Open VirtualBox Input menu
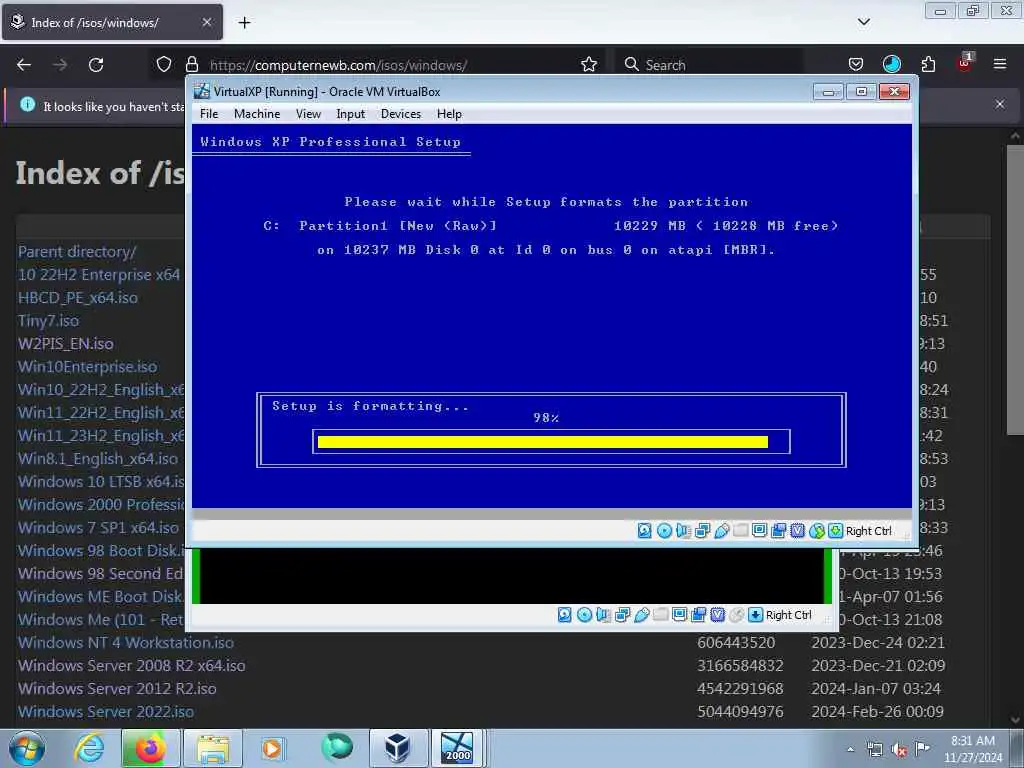1024x768 pixels. click(351, 114)
